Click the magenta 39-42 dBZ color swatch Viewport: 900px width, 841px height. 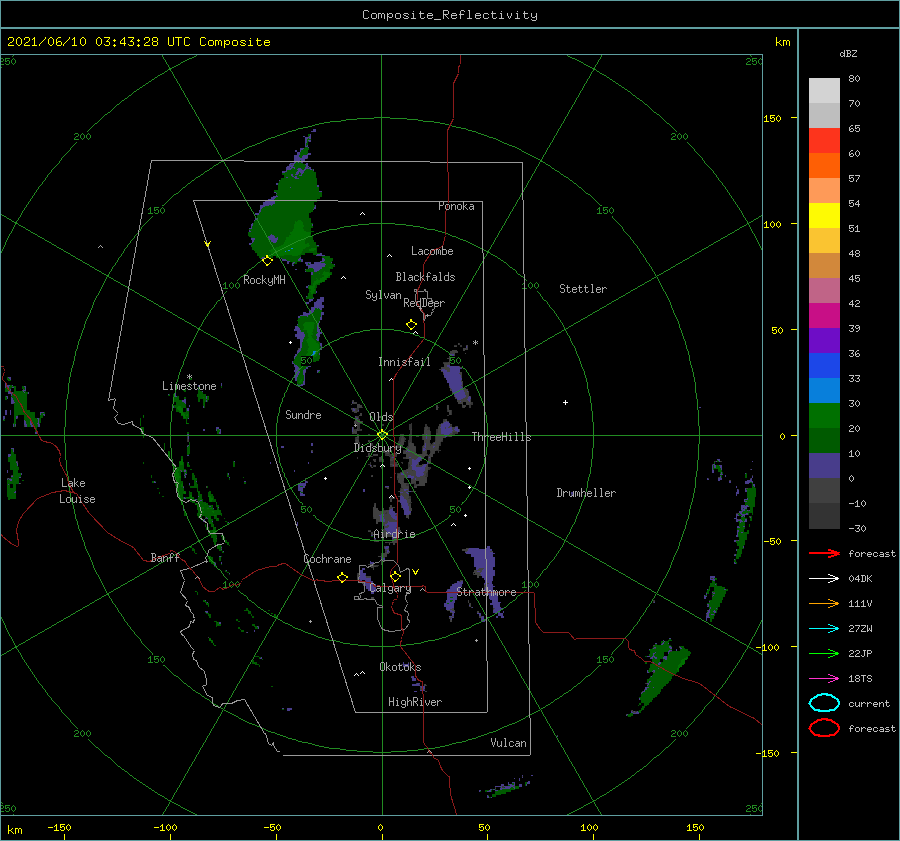pos(824,316)
